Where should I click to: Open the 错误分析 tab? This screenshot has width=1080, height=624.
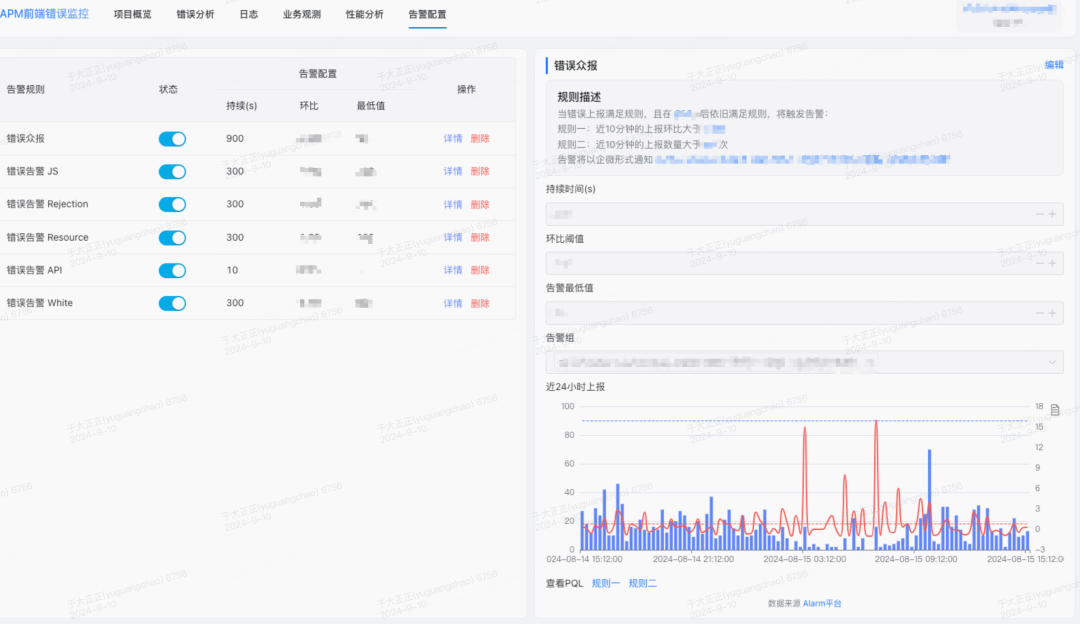[x=195, y=14]
